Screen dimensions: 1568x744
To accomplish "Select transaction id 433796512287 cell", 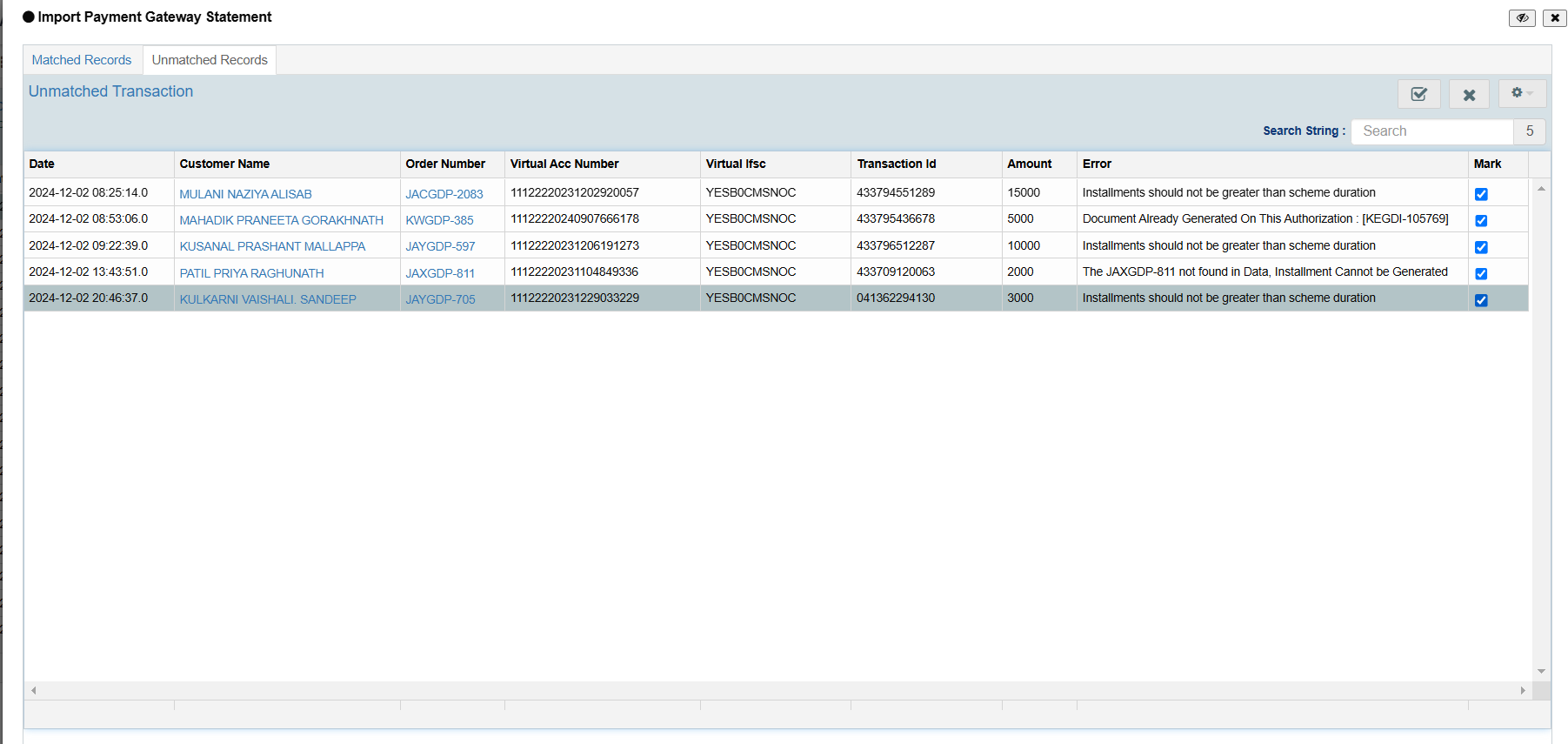I will click(926, 245).
